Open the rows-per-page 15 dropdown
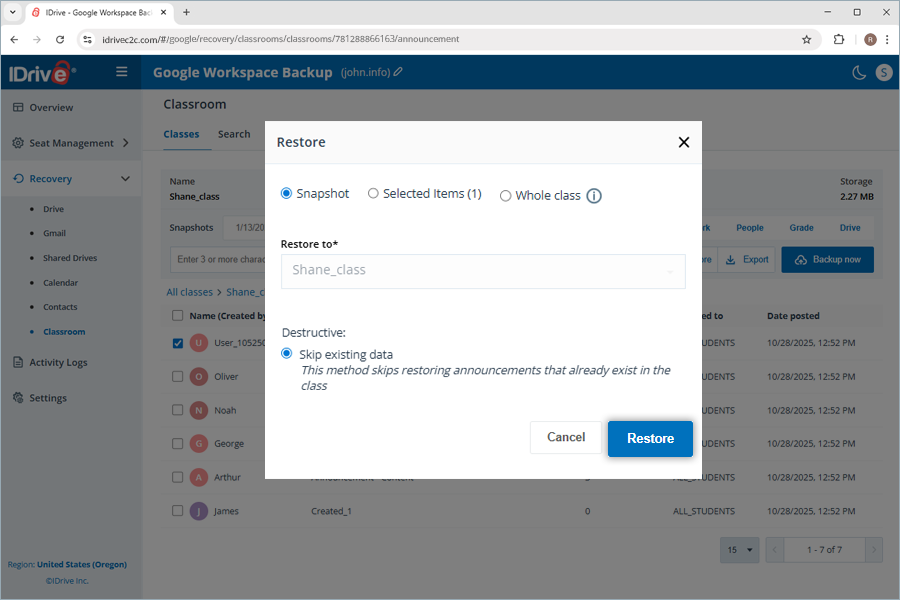Image resolution: width=900 pixels, height=600 pixels. (739, 549)
